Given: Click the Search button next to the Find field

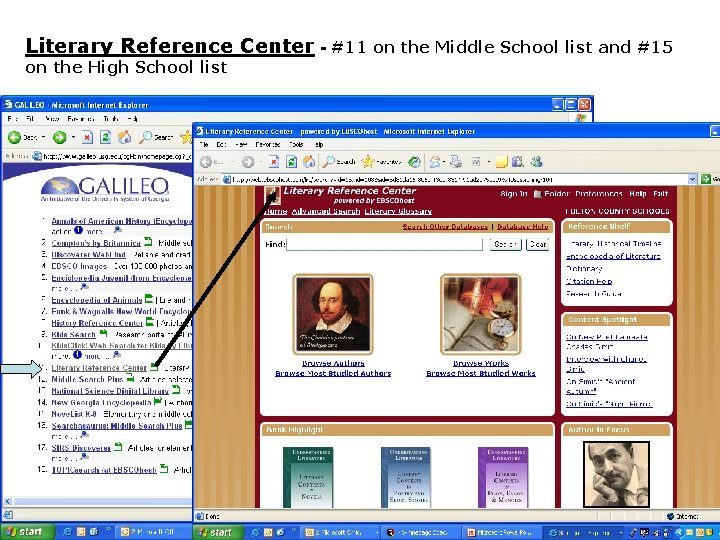Looking at the screenshot, I should pos(505,244).
